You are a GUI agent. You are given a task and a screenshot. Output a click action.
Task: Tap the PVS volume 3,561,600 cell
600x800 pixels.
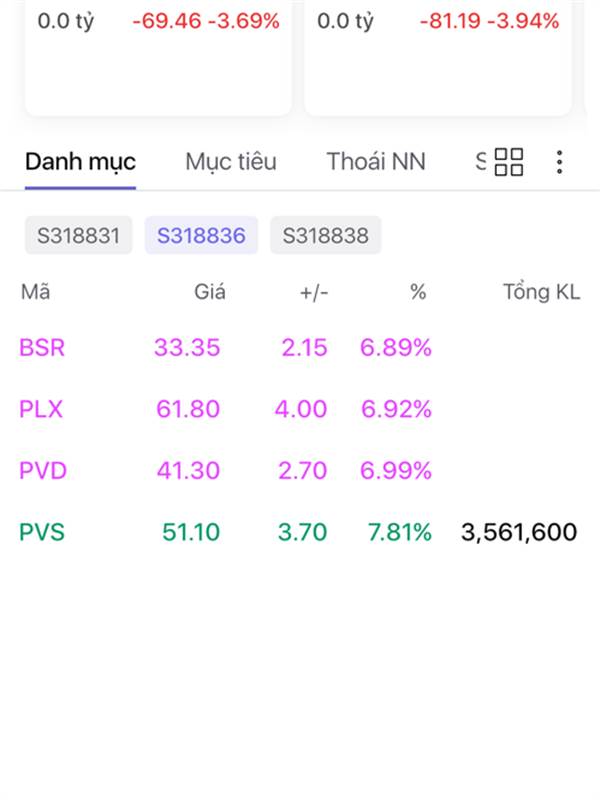[x=518, y=532]
